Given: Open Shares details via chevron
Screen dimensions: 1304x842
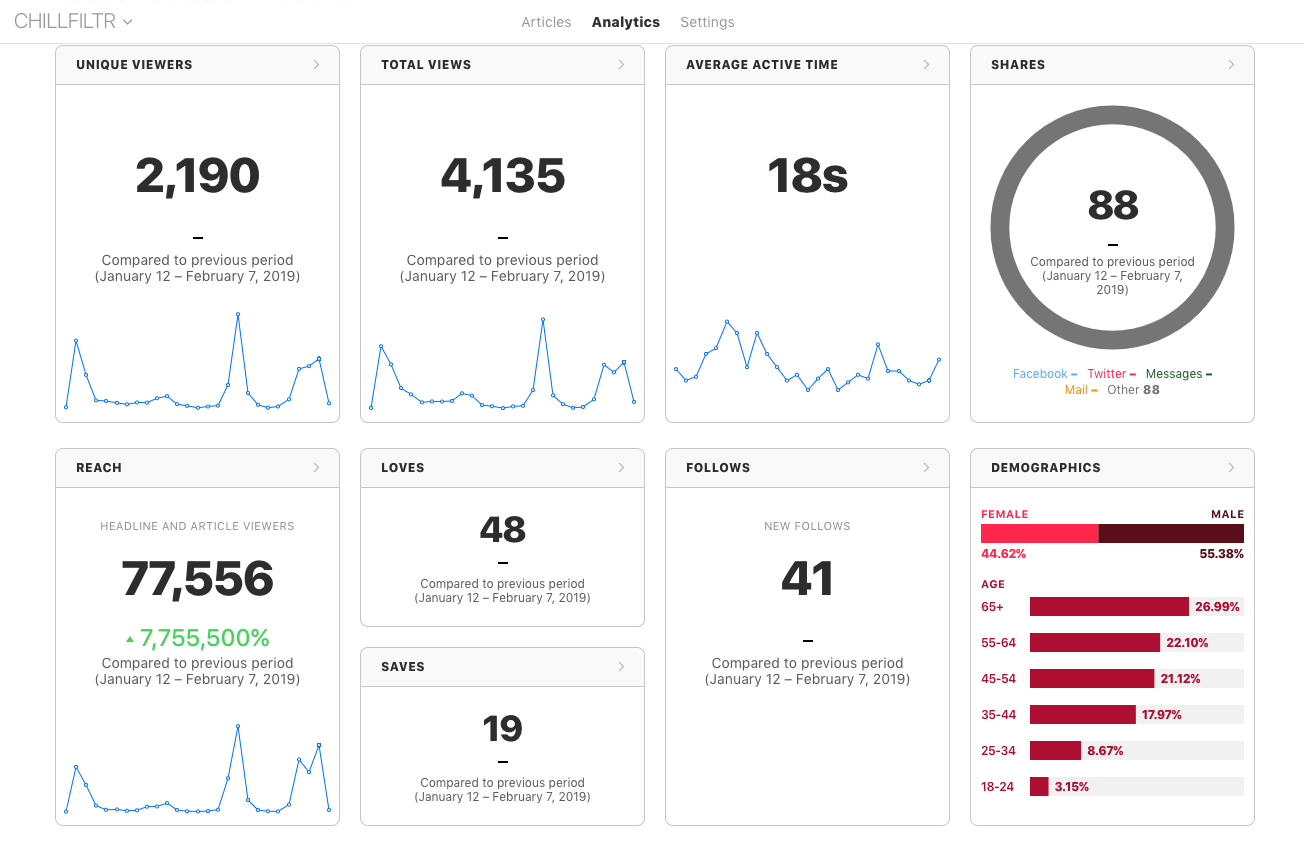Looking at the screenshot, I should pyautogui.click(x=1232, y=65).
